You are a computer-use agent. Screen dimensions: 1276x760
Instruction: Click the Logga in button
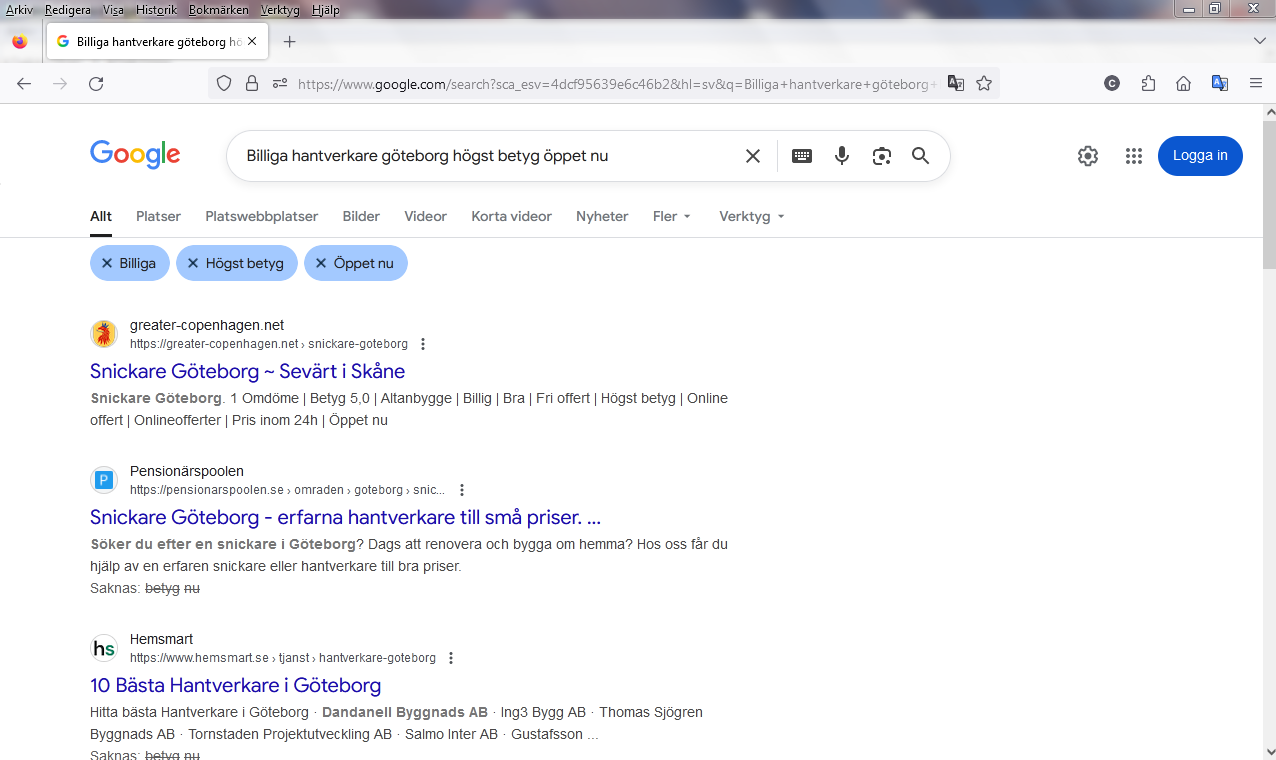[1200, 156]
